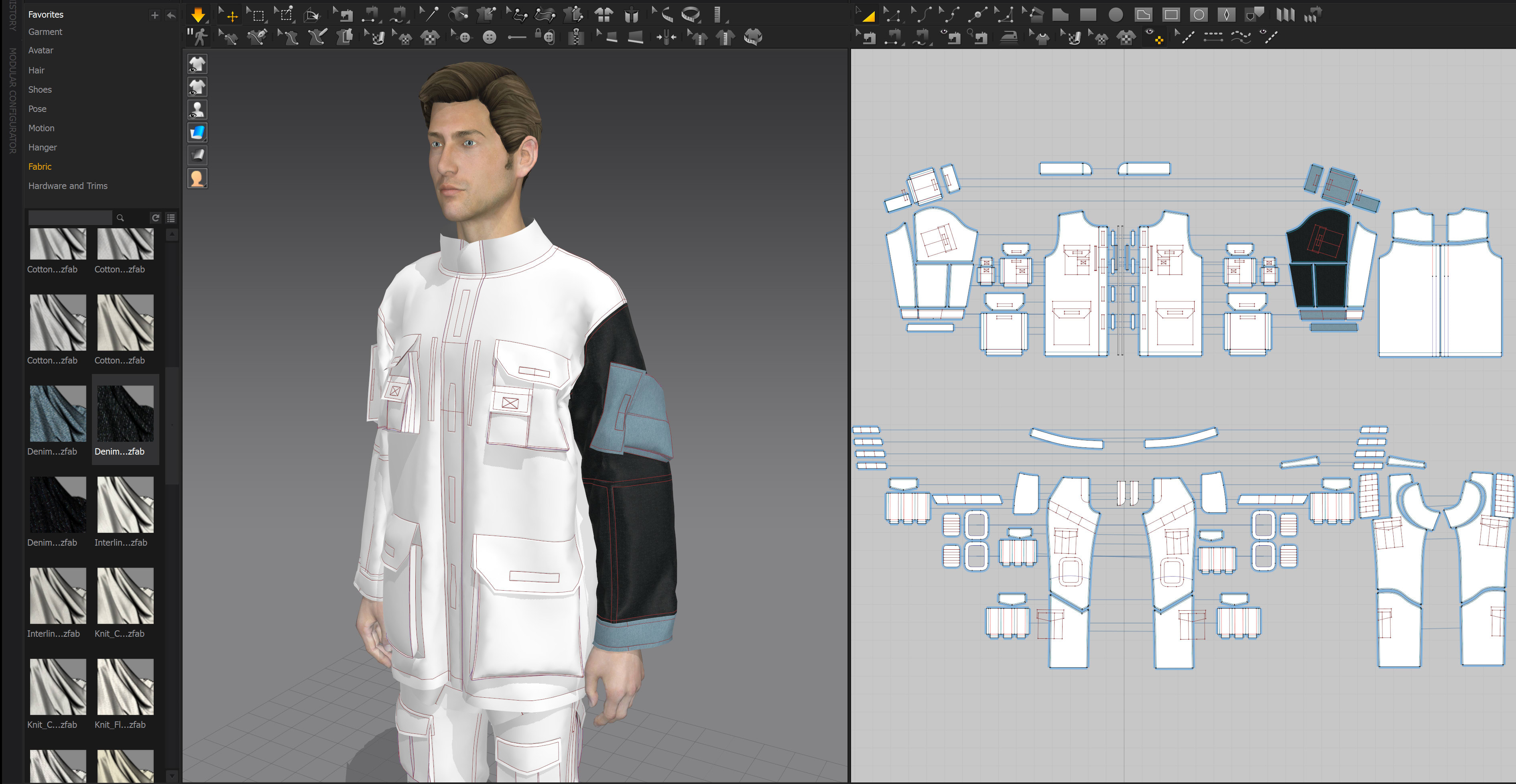The height and width of the screenshot is (784, 1516).
Task: Select the highlighted dark denim fabric thumbnail
Action: pos(125,413)
